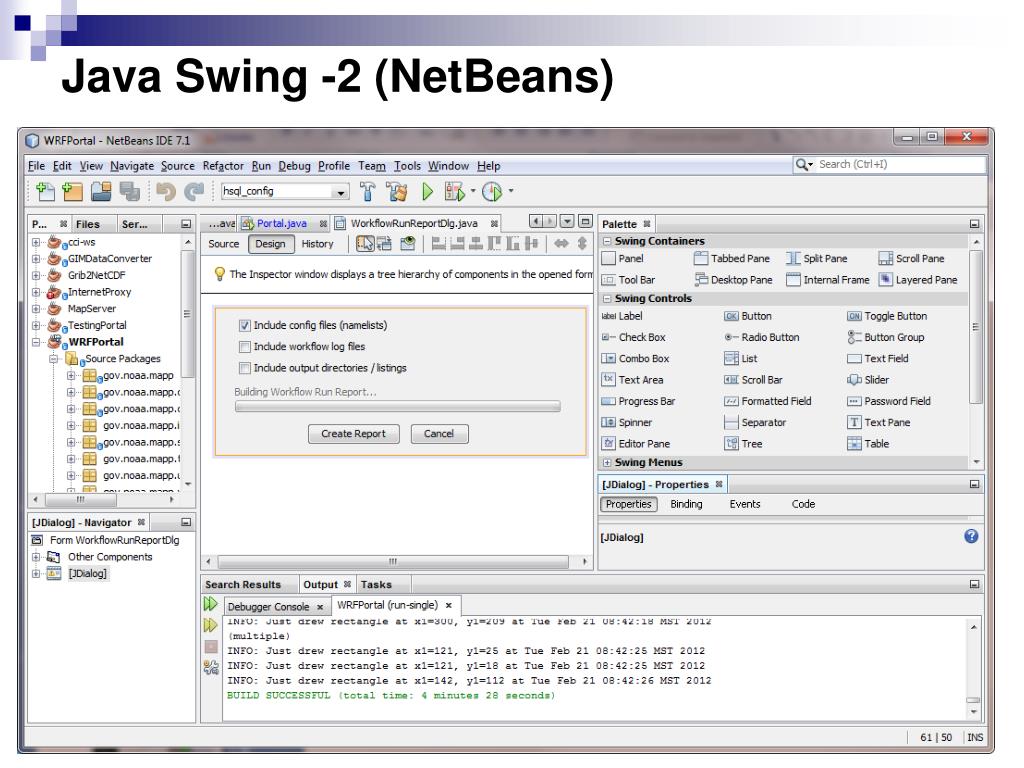Image resolution: width=1024 pixels, height=768 pixels.
Task: Choose the Spinner palette component
Action: (627, 423)
